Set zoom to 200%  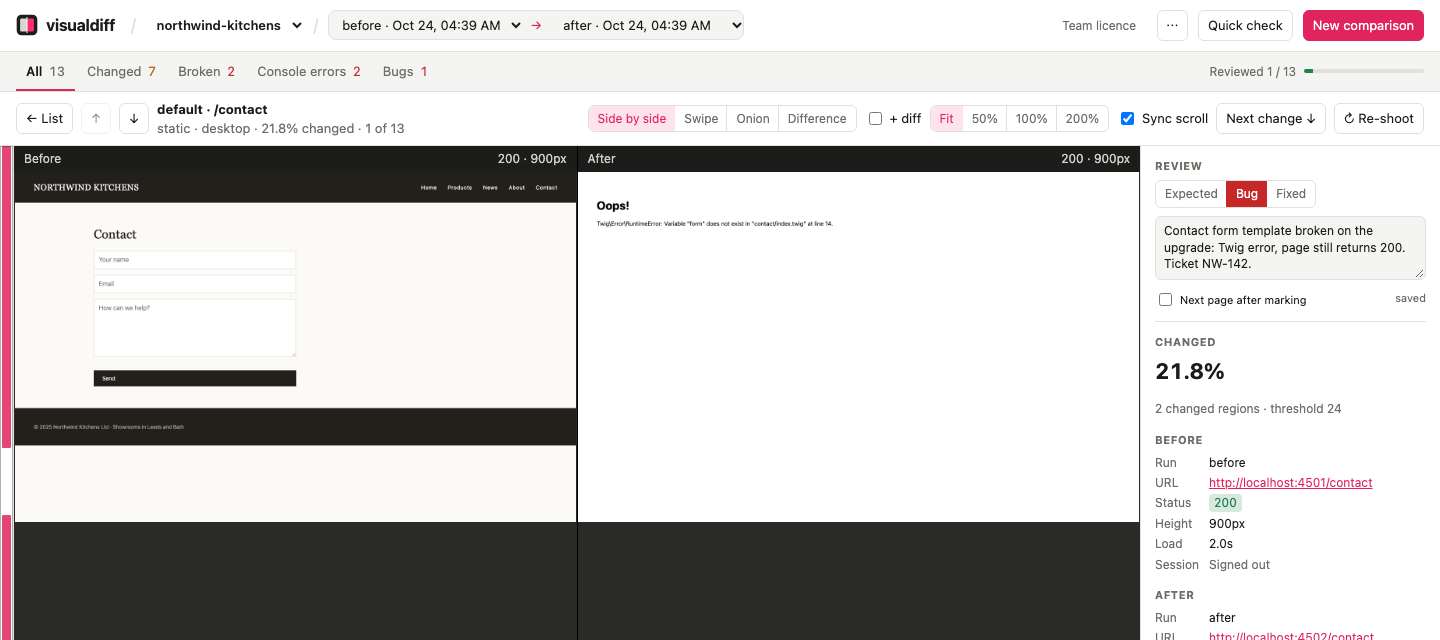pyautogui.click(x=1082, y=118)
